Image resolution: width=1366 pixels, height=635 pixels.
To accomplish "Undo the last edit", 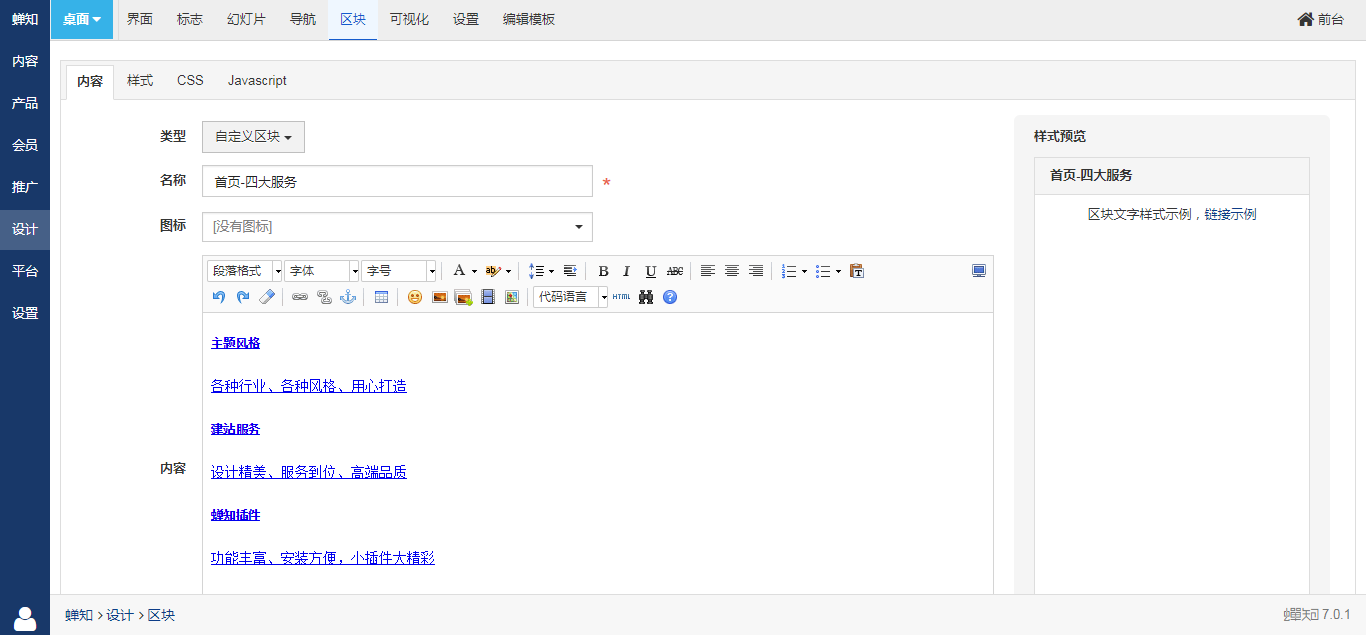I will [219, 297].
